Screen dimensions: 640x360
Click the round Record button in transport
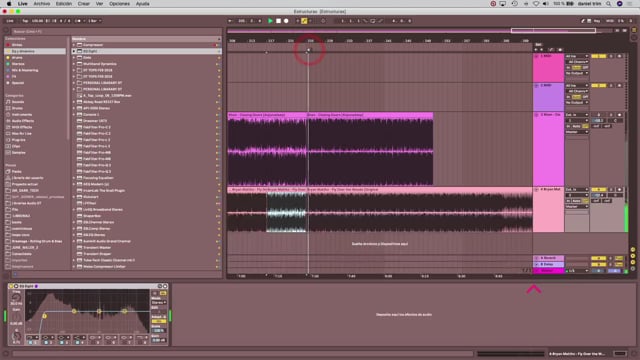tap(286, 21)
